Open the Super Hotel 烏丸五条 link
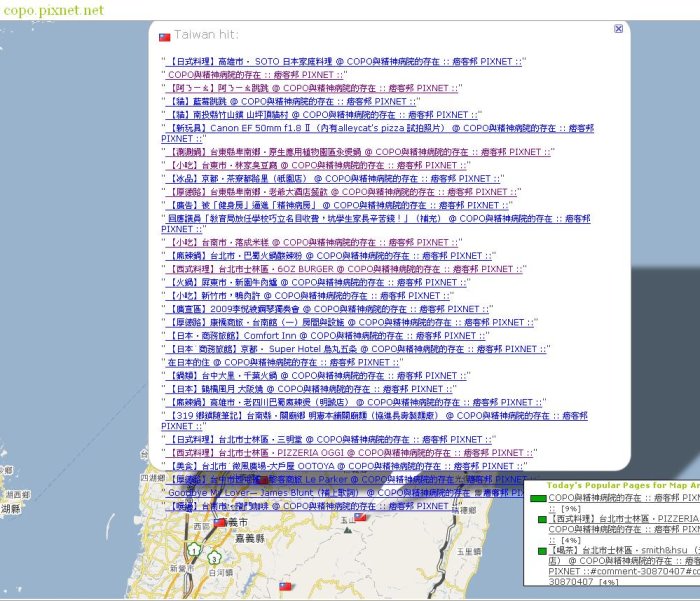The height and width of the screenshot is (601, 700). coord(356,349)
